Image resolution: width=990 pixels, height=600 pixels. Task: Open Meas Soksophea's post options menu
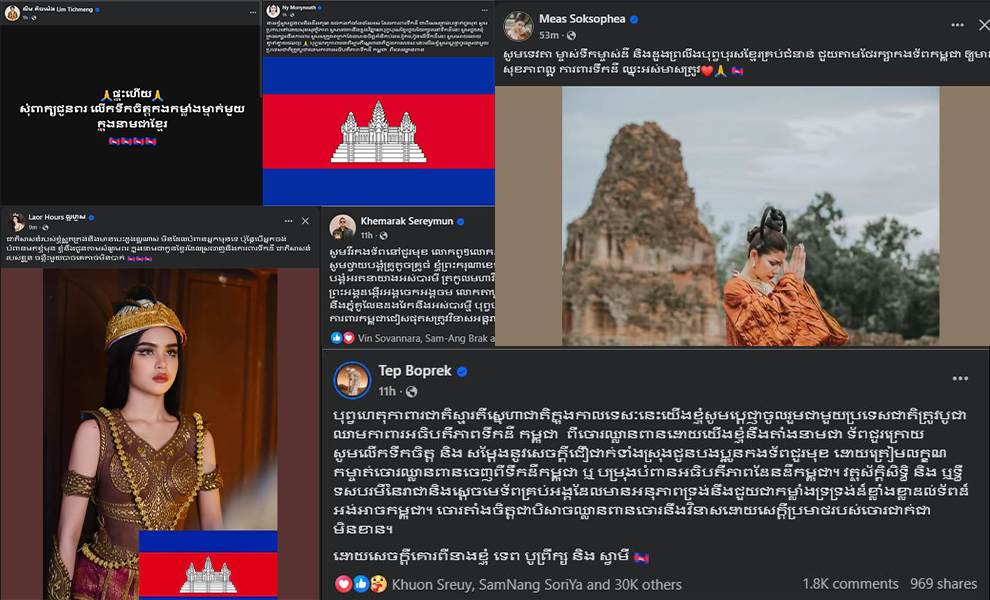point(957,25)
